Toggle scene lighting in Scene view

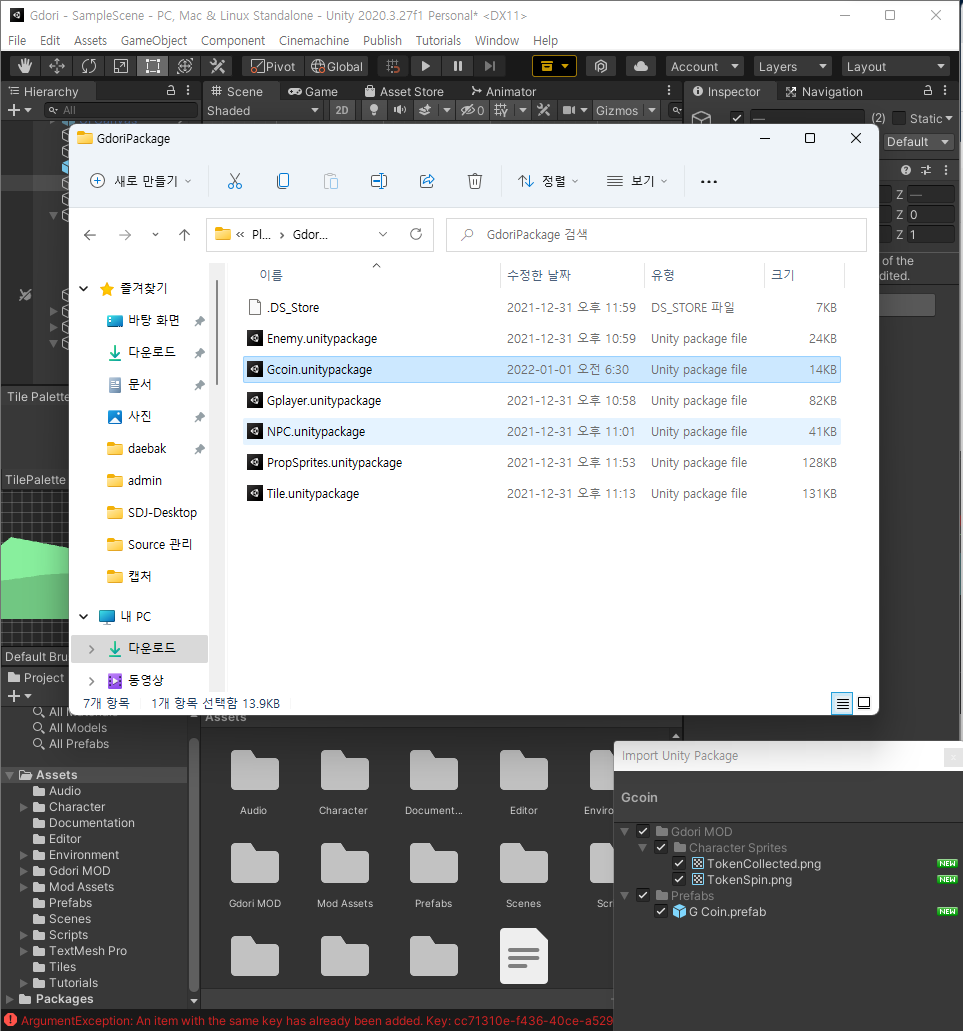coord(374,110)
